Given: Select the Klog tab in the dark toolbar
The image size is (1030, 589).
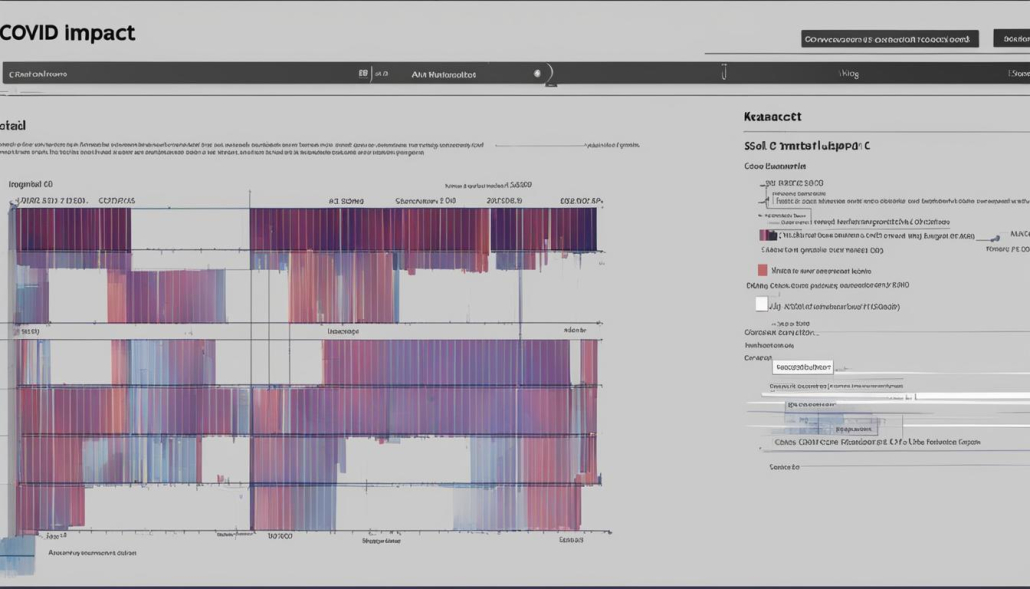Looking at the screenshot, I should click(x=849, y=74).
